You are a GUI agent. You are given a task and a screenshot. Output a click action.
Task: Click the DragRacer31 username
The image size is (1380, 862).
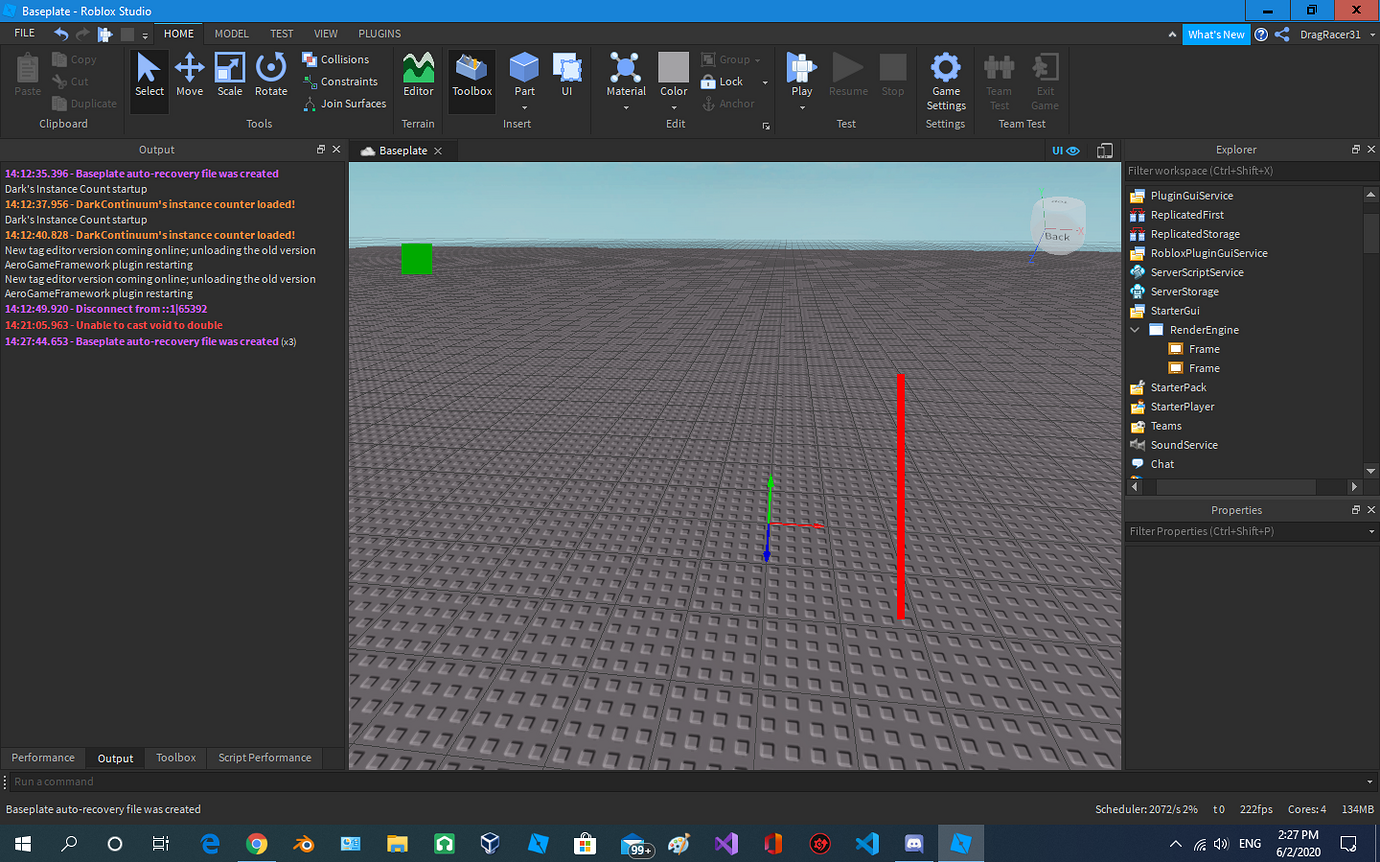click(1330, 34)
